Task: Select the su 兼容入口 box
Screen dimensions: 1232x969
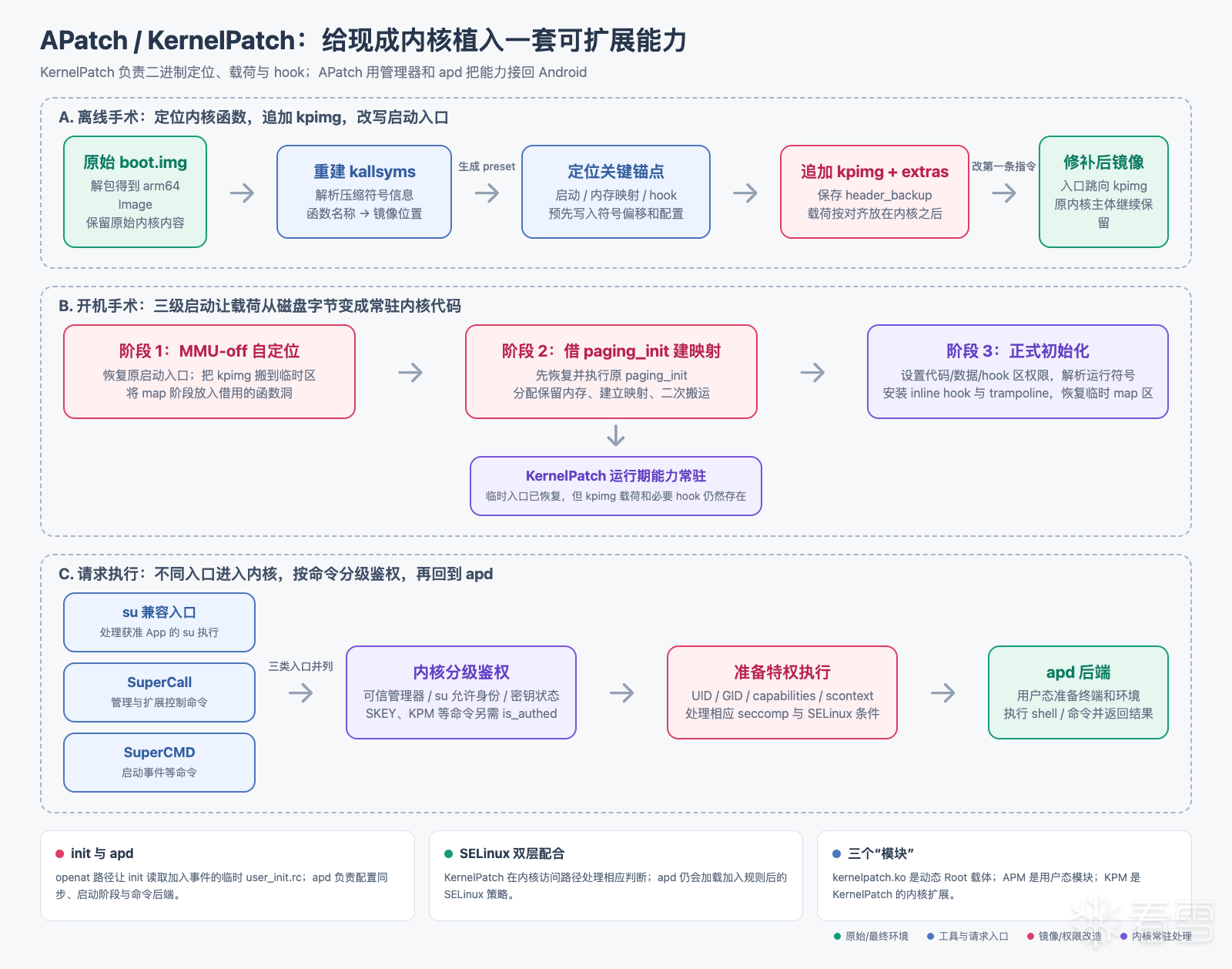Action: [159, 622]
